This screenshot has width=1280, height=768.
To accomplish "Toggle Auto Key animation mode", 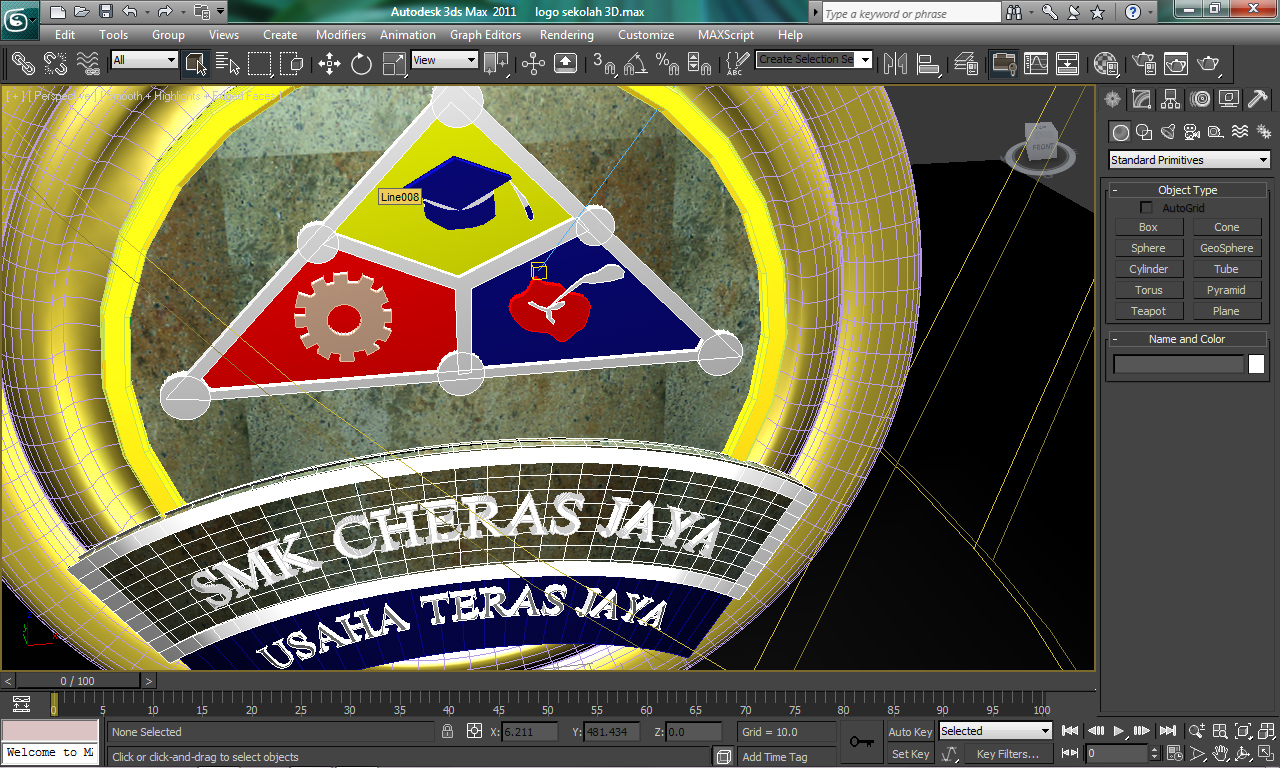I will coord(909,731).
